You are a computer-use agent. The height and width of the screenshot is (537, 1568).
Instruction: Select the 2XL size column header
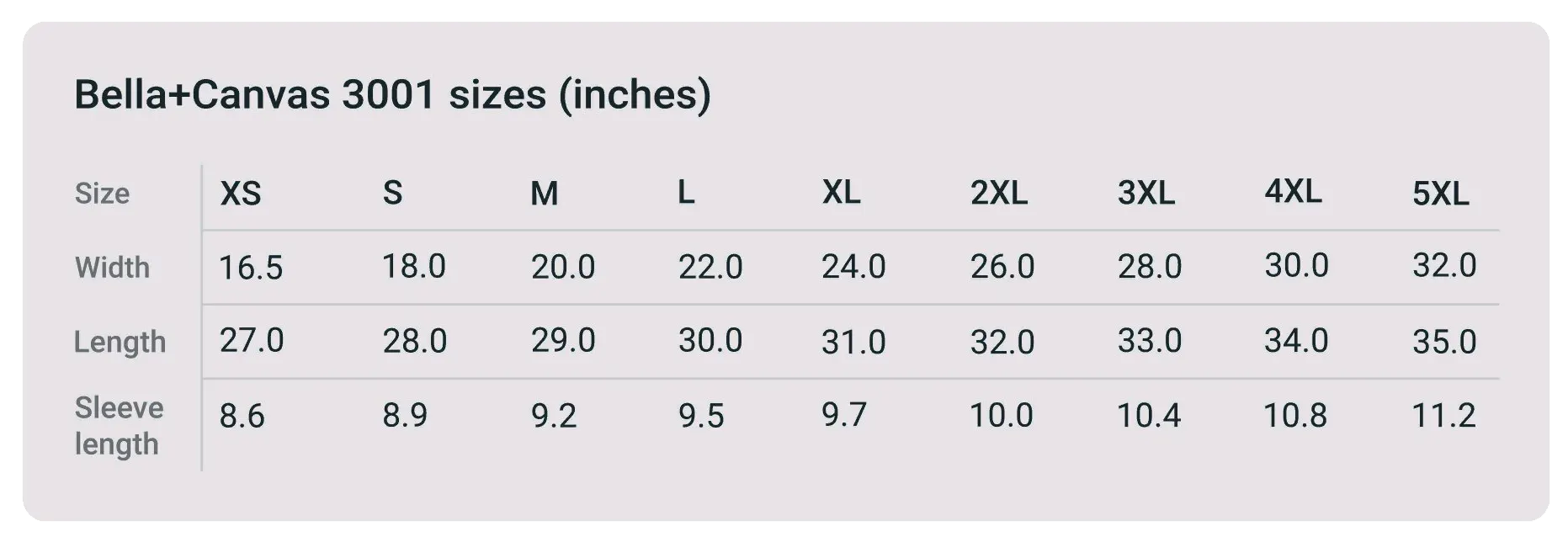[998, 194]
